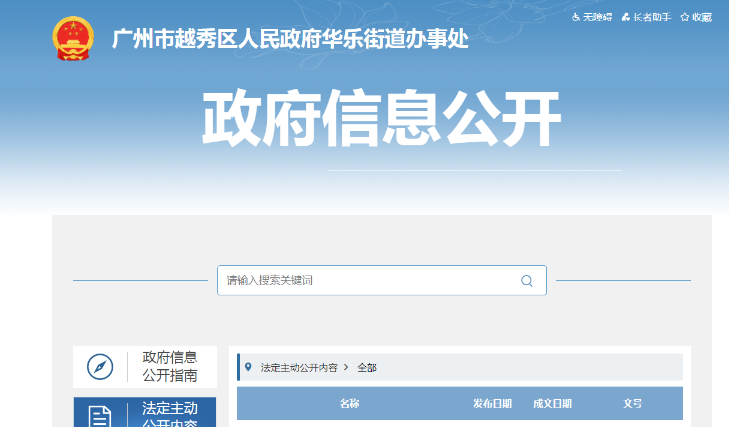Viewport: 729px width, 427px height.
Task: Click the 成文日期 column header
Action: click(x=552, y=404)
